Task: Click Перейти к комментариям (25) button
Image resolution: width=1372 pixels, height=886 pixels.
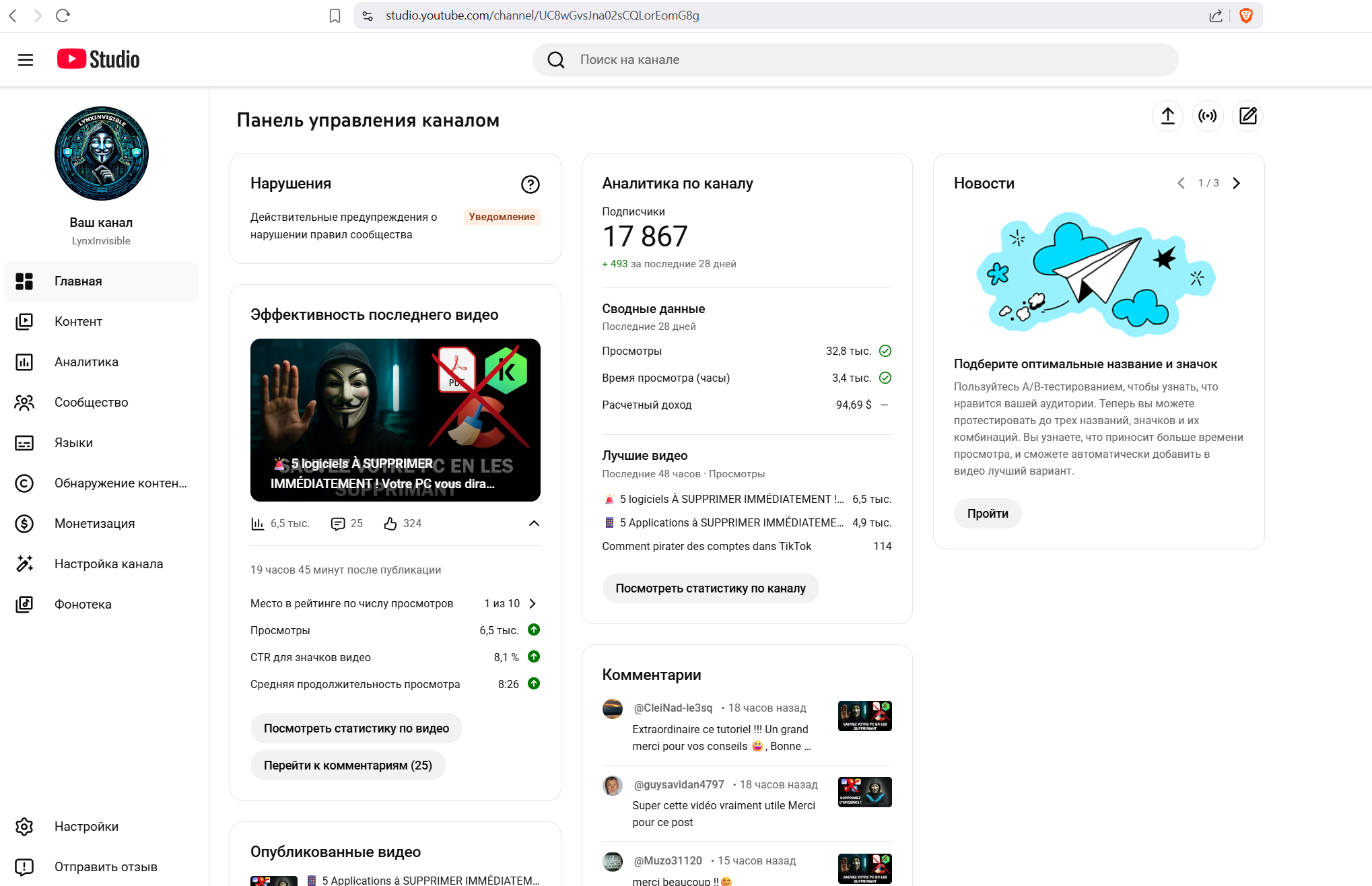Action: (347, 765)
